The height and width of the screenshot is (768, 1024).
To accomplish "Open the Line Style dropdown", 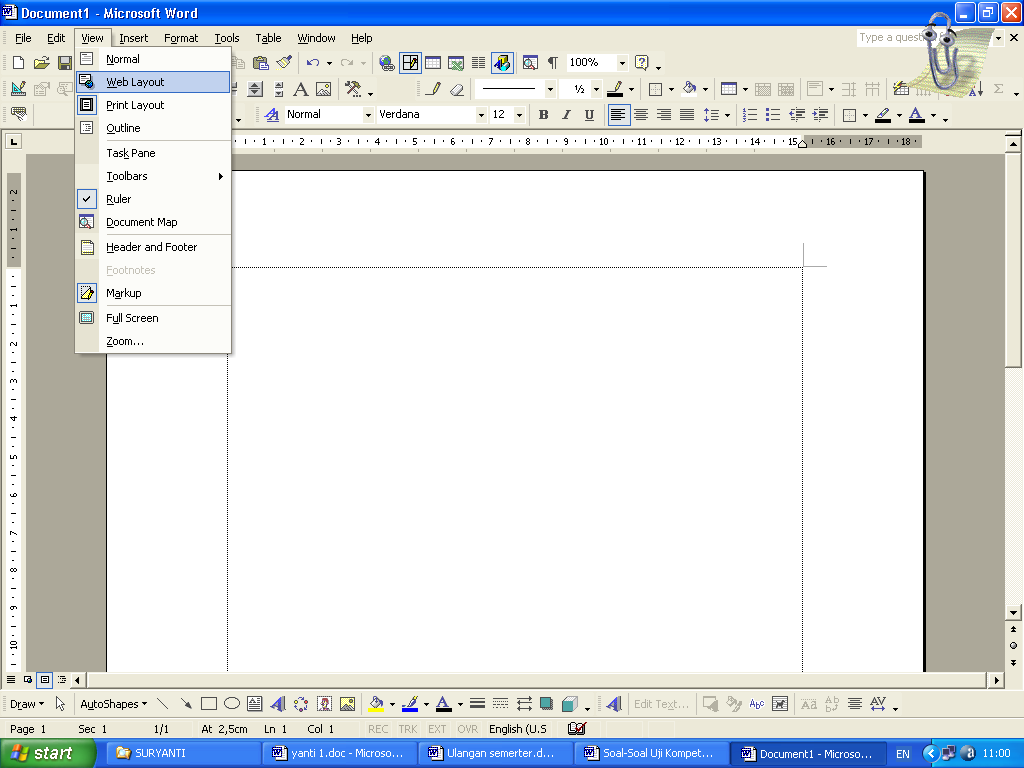I will (x=551, y=89).
